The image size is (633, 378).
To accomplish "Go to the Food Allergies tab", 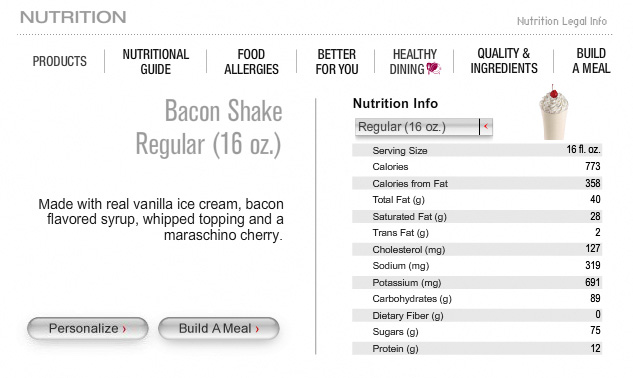I will coord(252,61).
